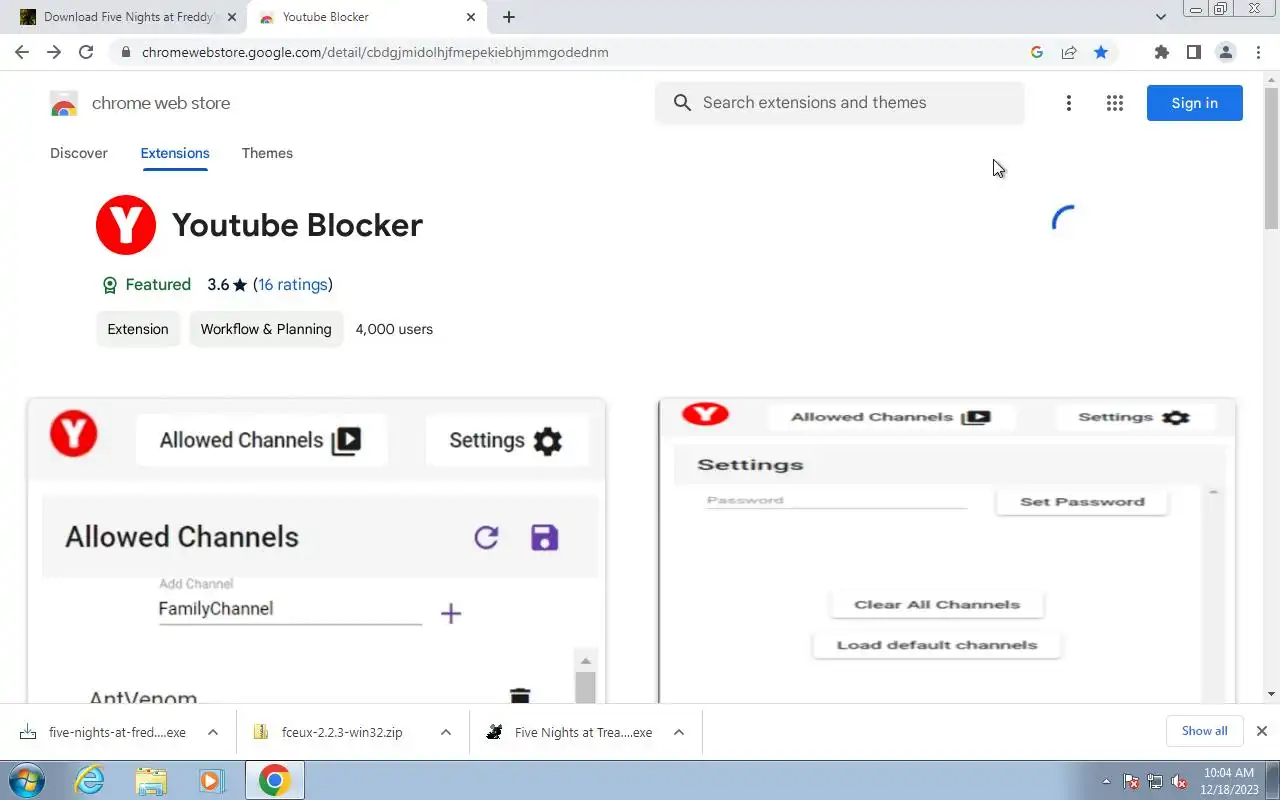Open the Action Center flag icon

[1131, 781]
